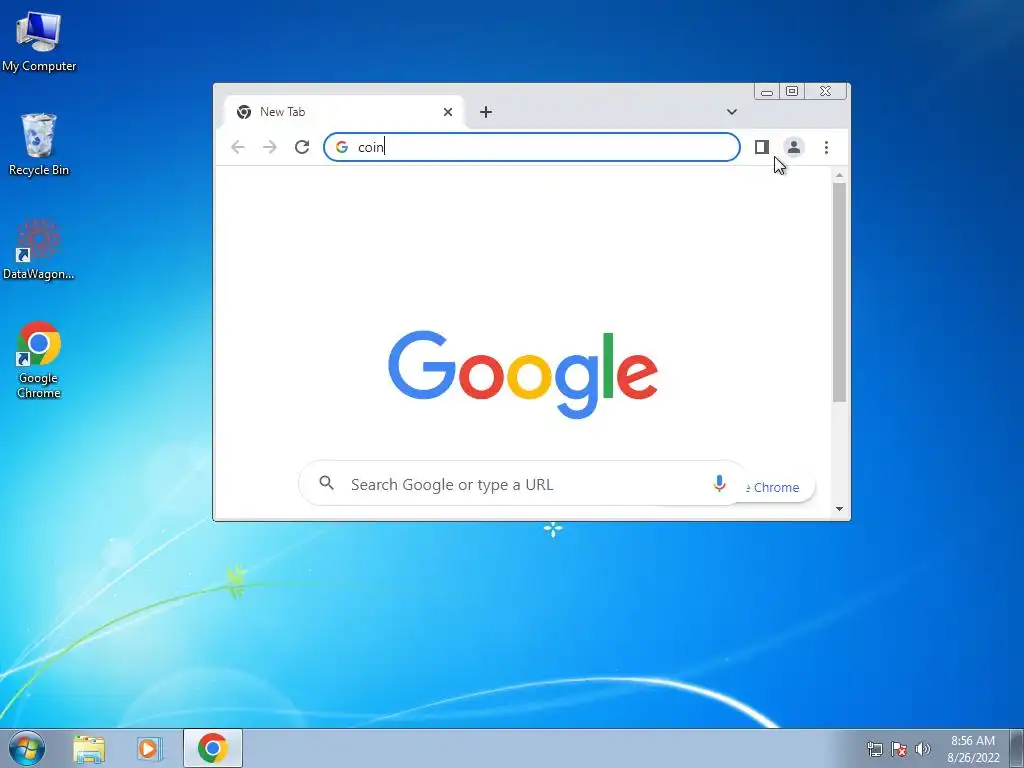The image size is (1024, 768).
Task: Open the Chrome profile avatar
Action: [793, 147]
